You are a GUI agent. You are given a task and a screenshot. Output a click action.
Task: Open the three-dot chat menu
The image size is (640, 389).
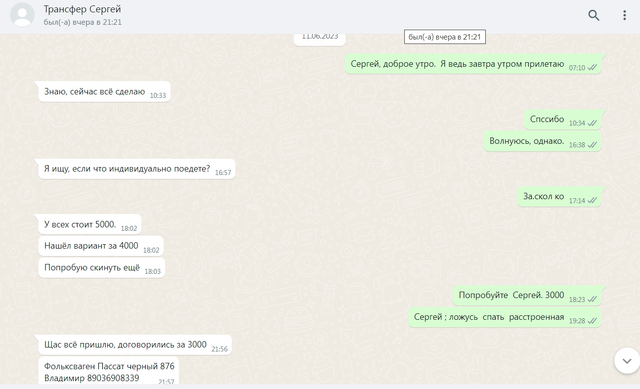coord(624,16)
